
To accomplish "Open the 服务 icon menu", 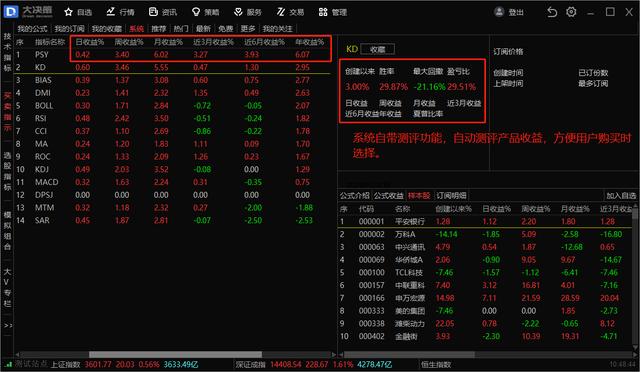I will (247, 12).
